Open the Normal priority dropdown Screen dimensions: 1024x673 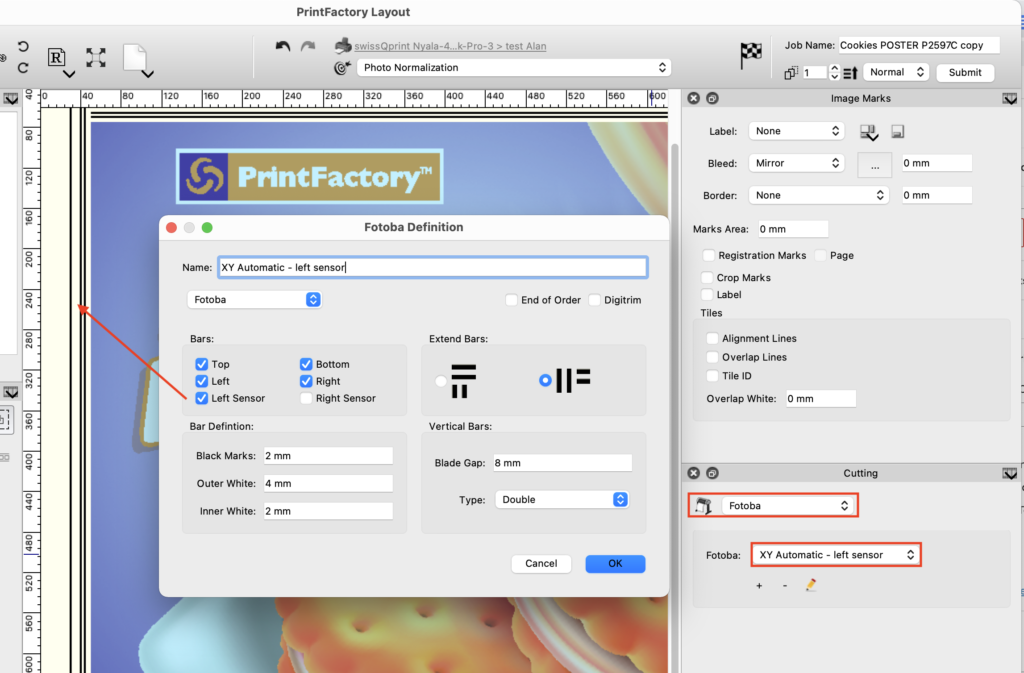pos(896,72)
